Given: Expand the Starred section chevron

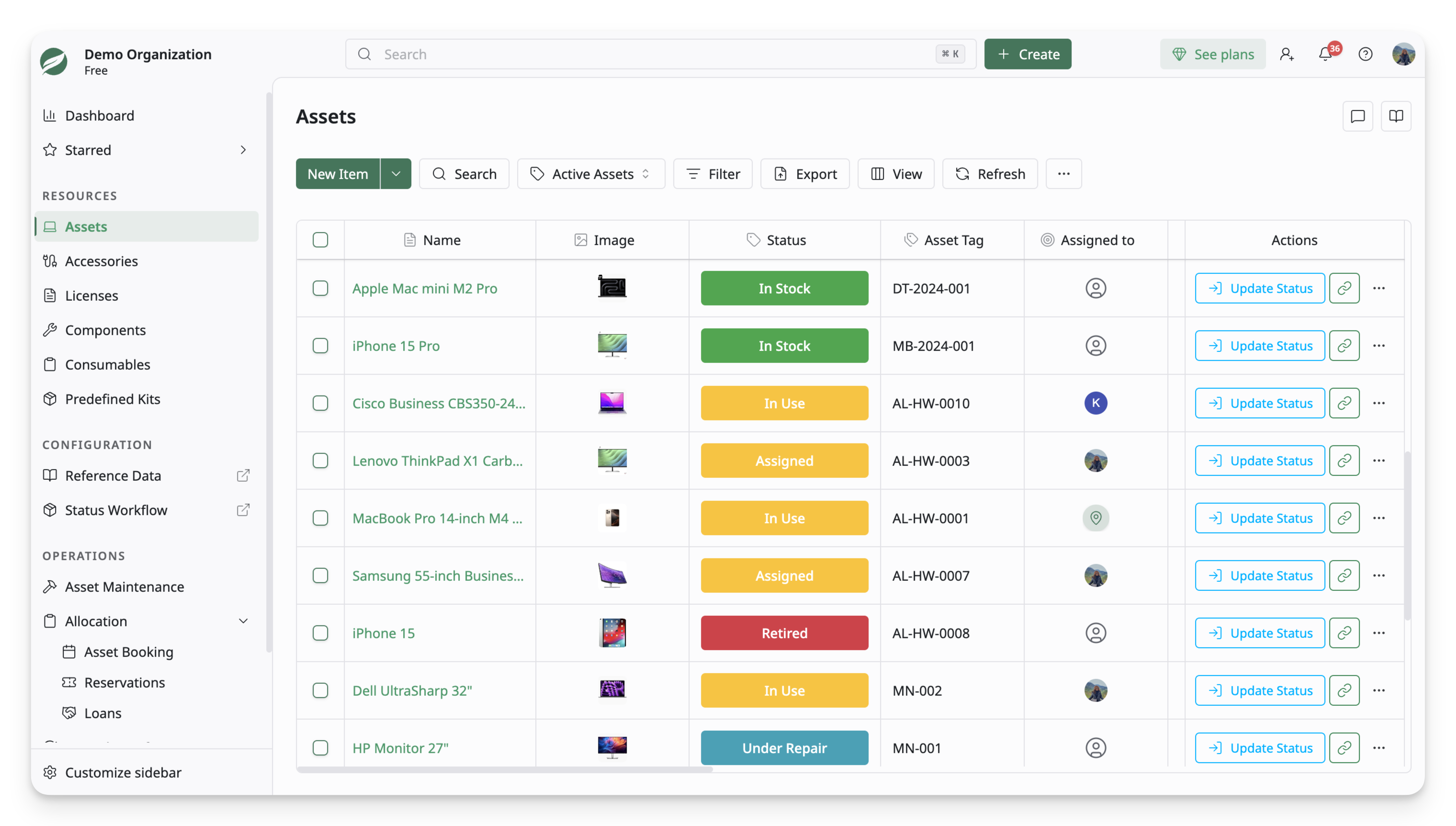Looking at the screenshot, I should (243, 150).
